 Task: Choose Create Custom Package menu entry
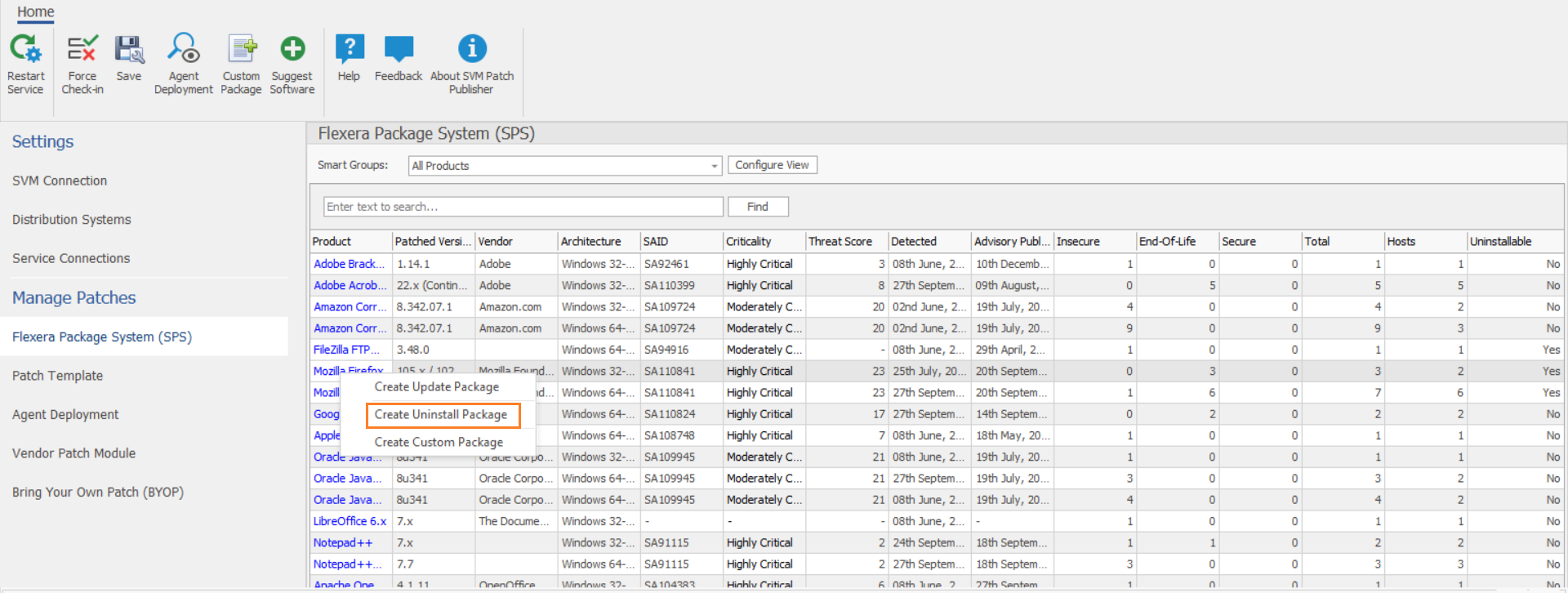[439, 442]
